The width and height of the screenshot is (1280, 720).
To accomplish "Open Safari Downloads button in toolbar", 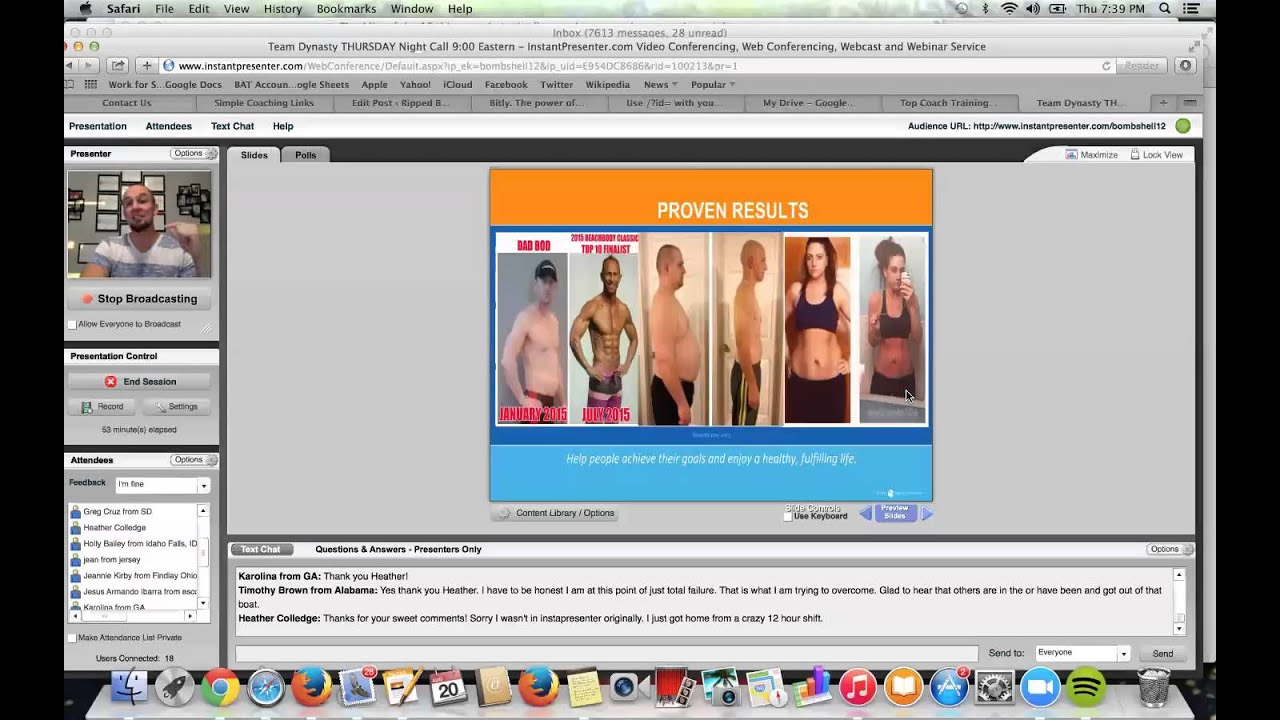I will [1185, 66].
